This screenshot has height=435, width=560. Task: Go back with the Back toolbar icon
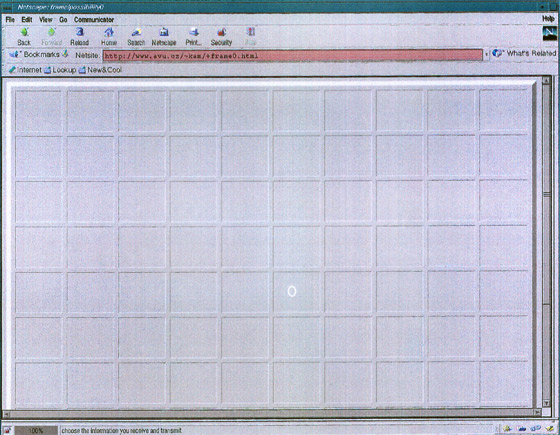click(24, 36)
